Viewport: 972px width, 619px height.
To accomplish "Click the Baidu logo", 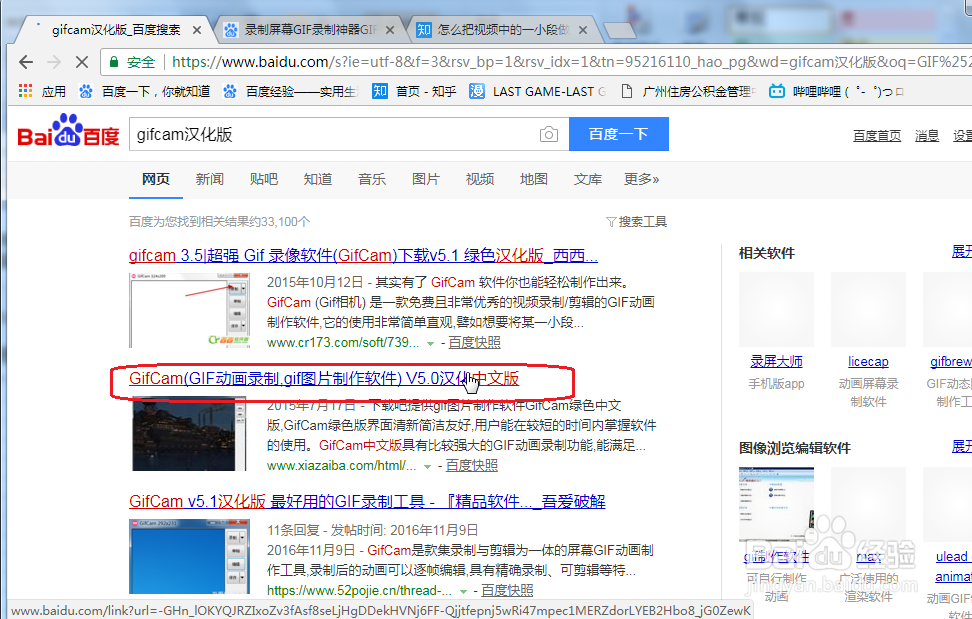I will tap(68, 131).
